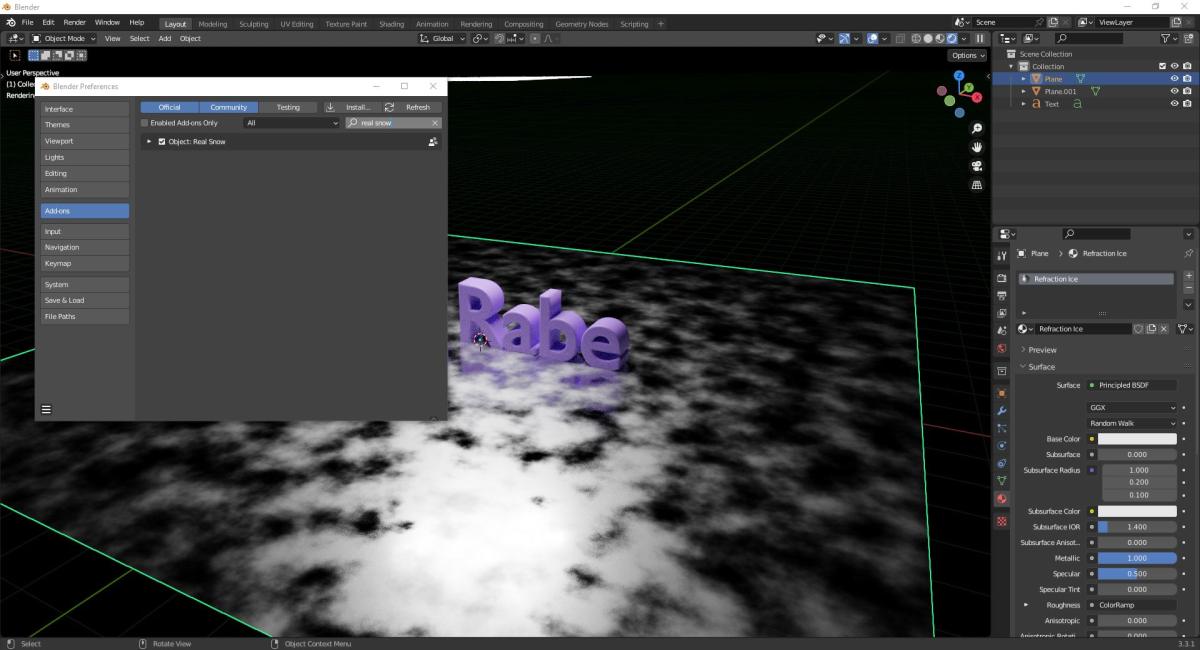Viewport: 1200px width, 650px height.
Task: Toggle the Object: Real Snow add-on checkbox
Action: [x=162, y=142]
